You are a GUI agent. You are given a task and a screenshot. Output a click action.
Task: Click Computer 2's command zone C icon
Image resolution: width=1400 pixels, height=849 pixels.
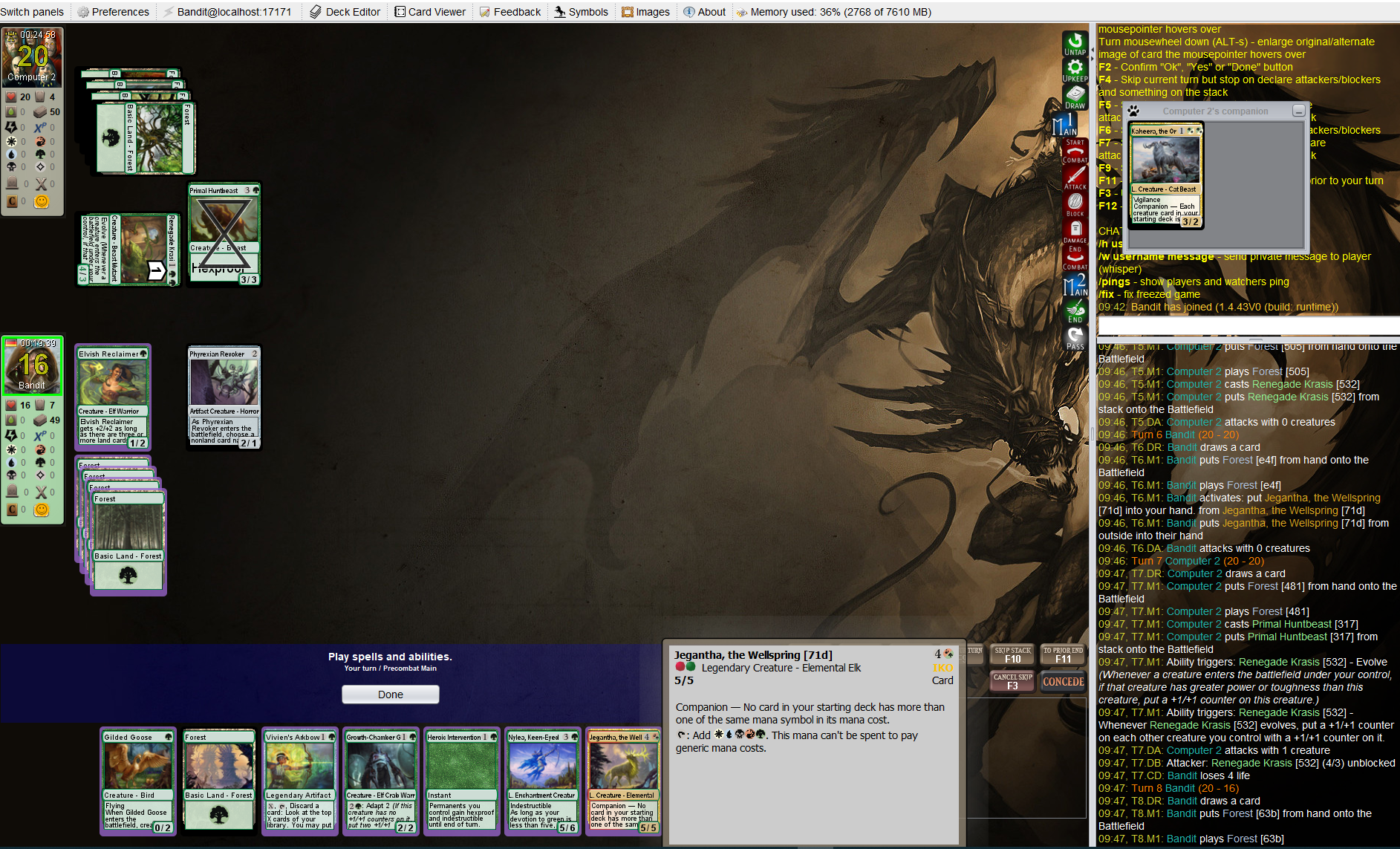(12, 201)
